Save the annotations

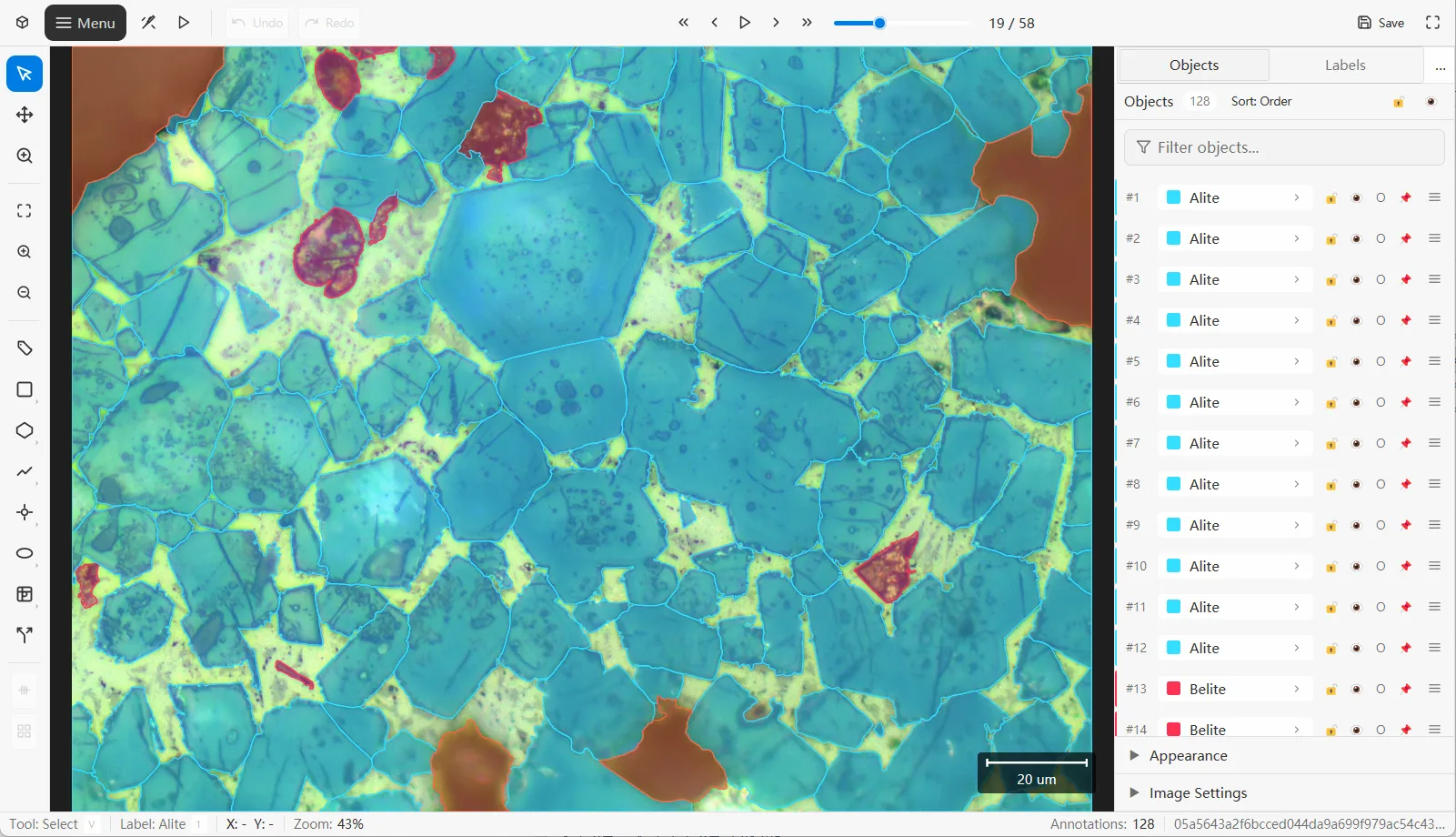tap(1381, 23)
